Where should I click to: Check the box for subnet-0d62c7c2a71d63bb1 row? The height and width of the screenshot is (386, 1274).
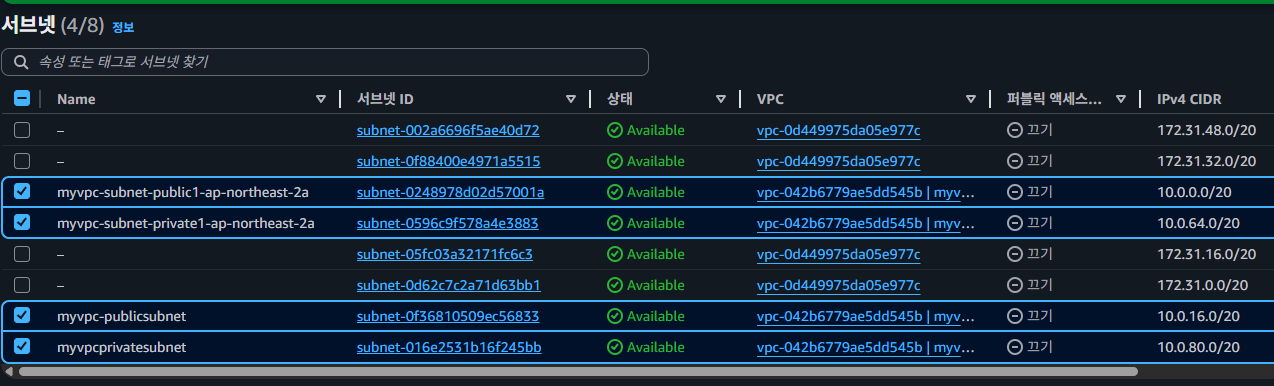22,285
